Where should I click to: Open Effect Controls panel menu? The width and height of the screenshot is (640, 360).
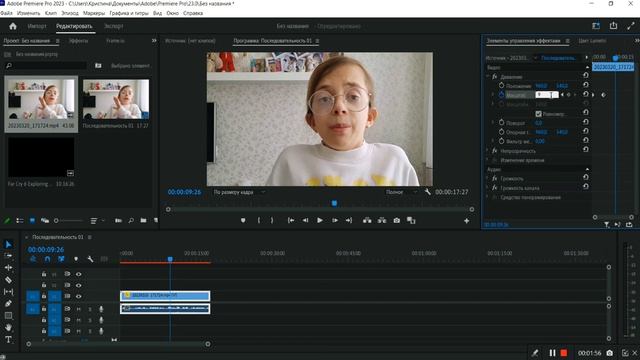click(567, 41)
